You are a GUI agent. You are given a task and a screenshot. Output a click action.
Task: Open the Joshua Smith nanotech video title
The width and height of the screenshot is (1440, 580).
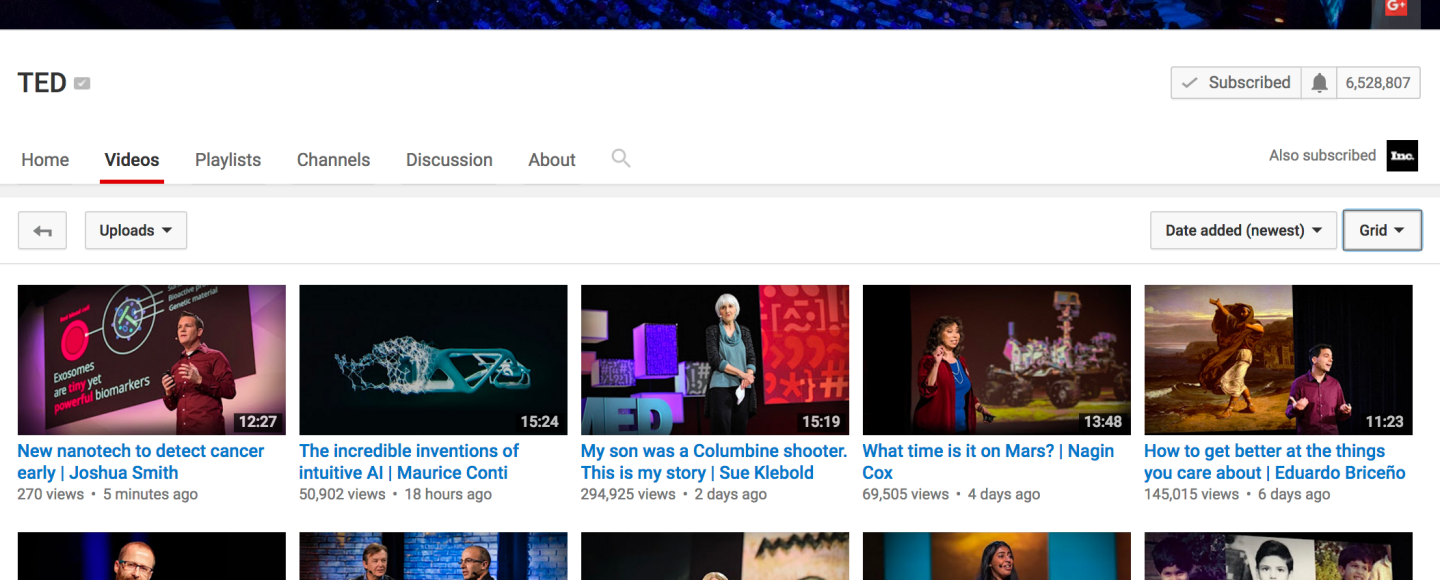coord(141,462)
